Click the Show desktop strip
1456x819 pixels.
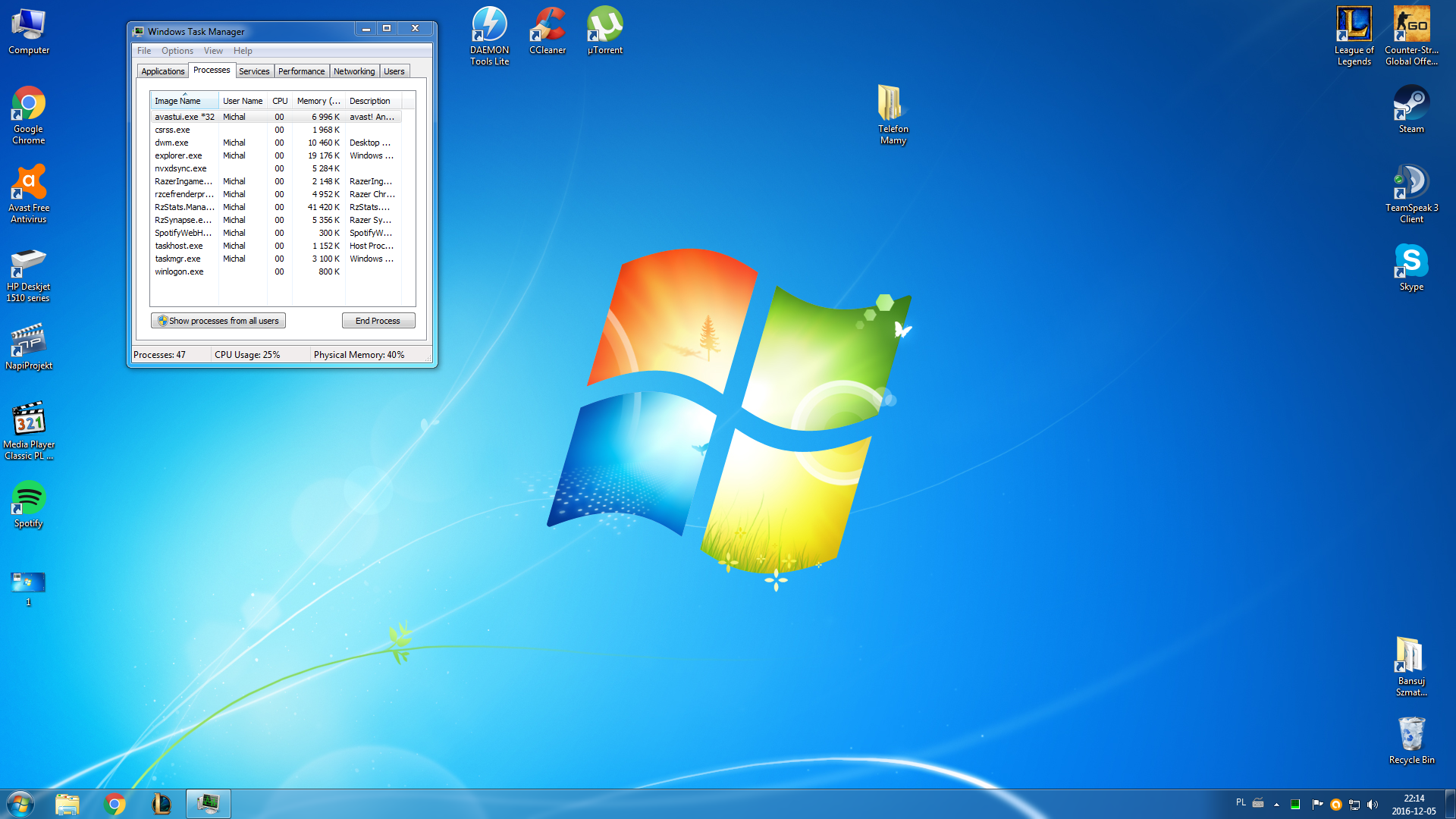(1450, 804)
